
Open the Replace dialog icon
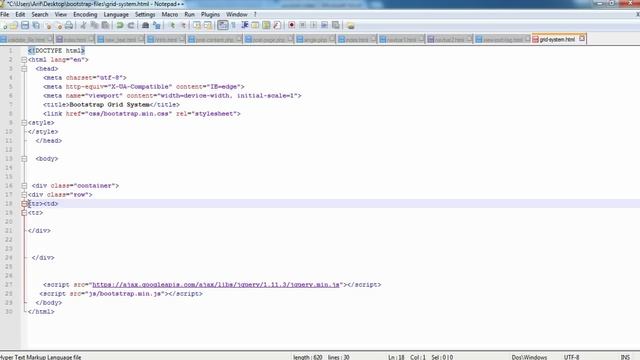pos(157,25)
